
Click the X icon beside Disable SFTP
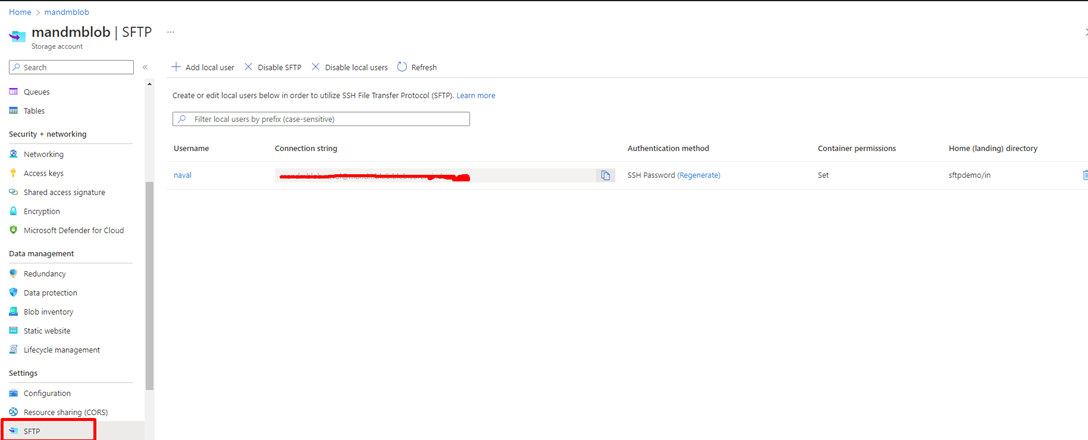click(248, 67)
